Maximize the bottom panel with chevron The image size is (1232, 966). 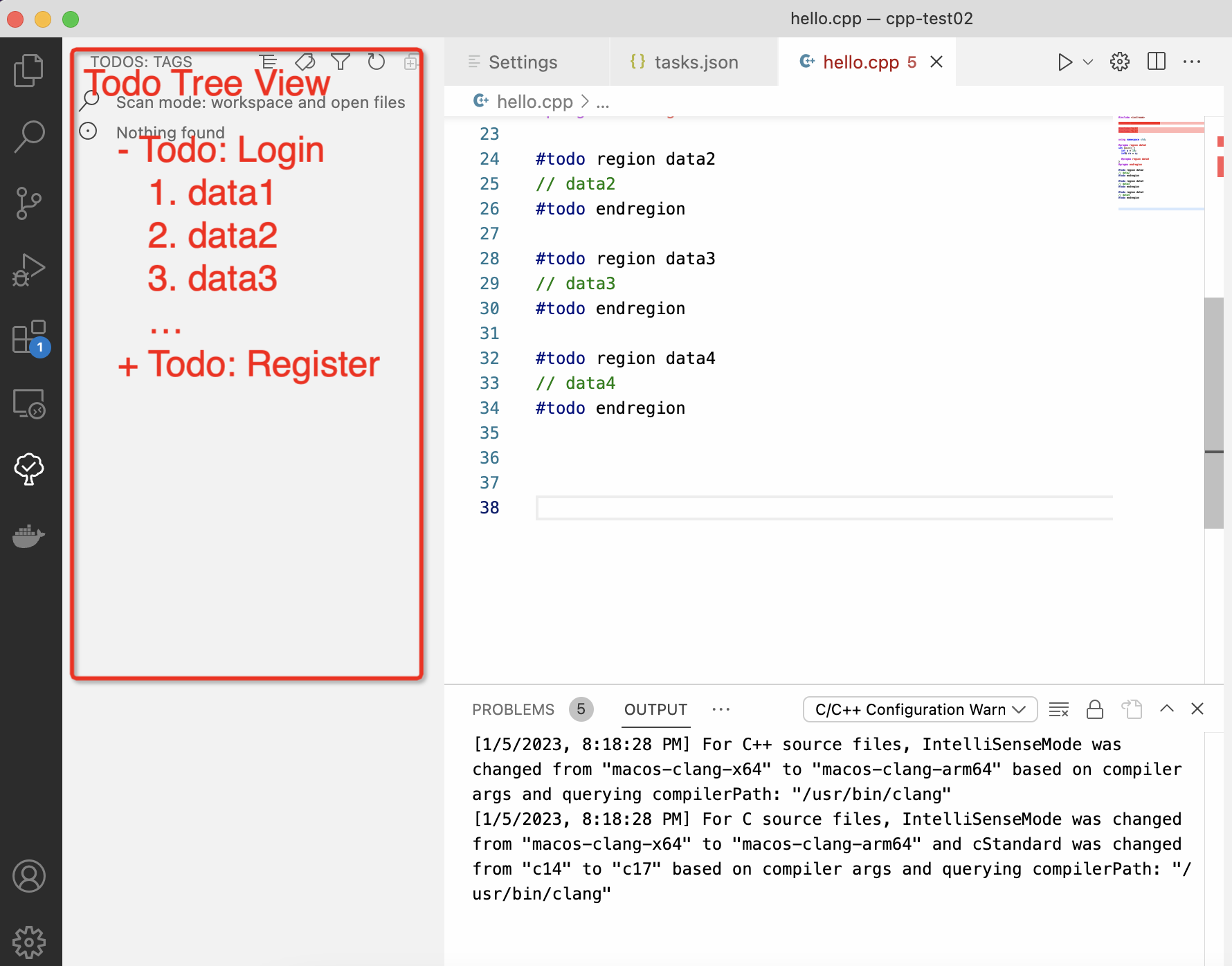(x=1167, y=709)
